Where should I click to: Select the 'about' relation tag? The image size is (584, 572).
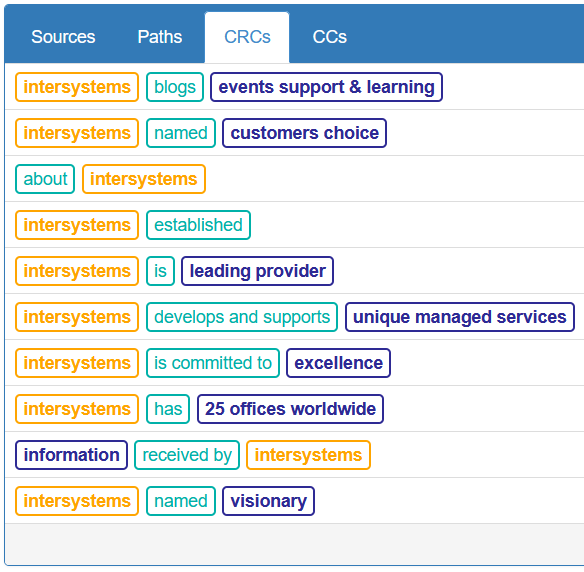coord(45,179)
